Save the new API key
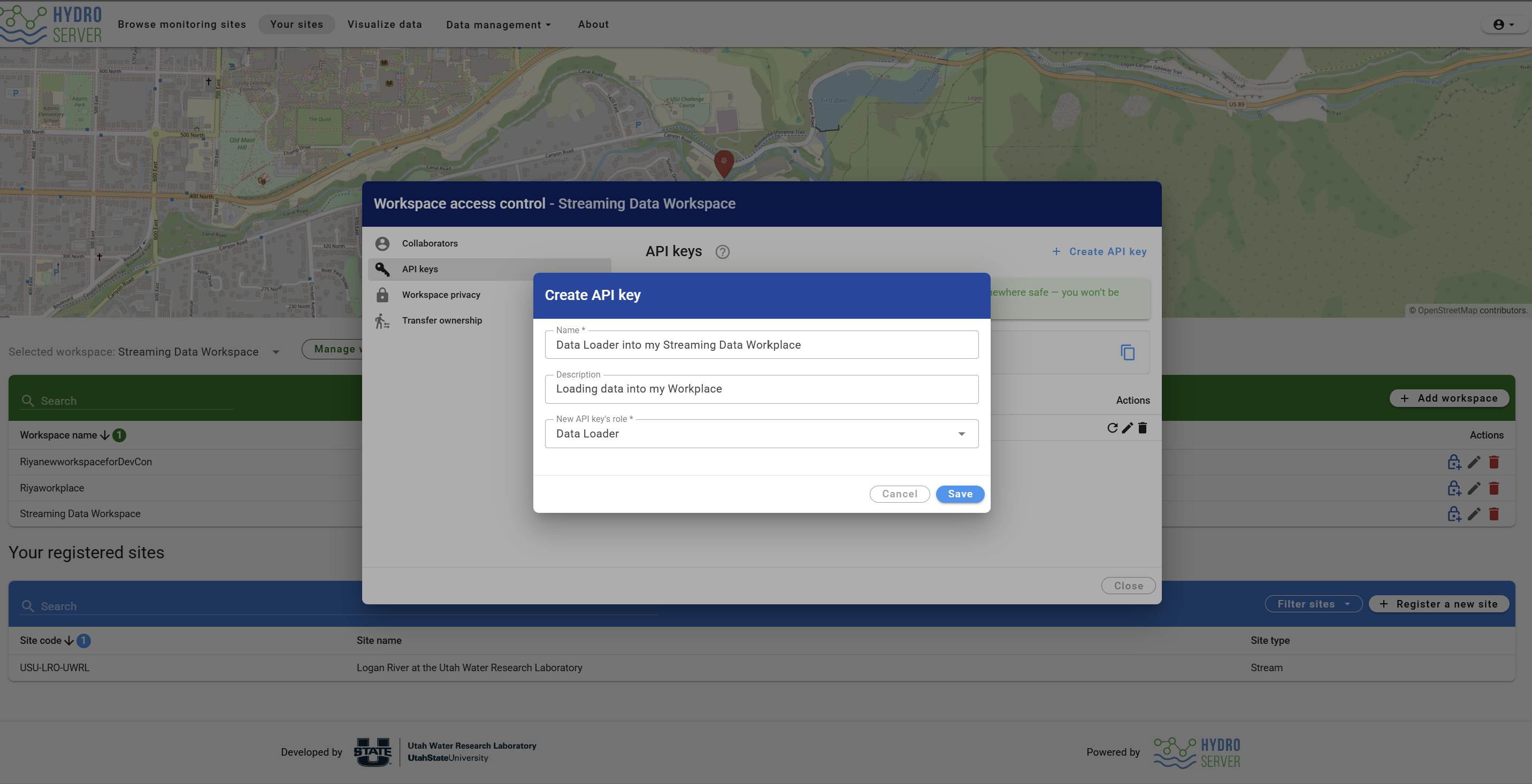This screenshot has width=1532, height=784. [960, 494]
